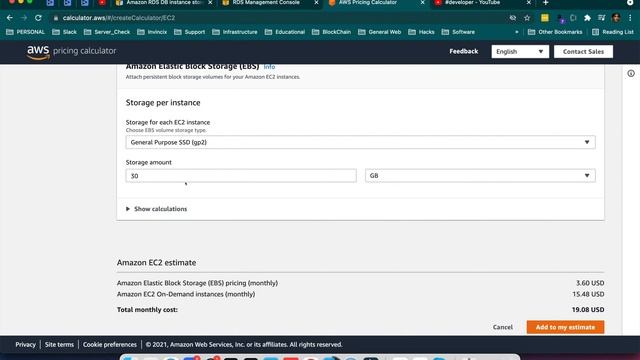This screenshot has width=640, height=360.
Task: Open the Software bookmarks folder
Action: [458, 32]
